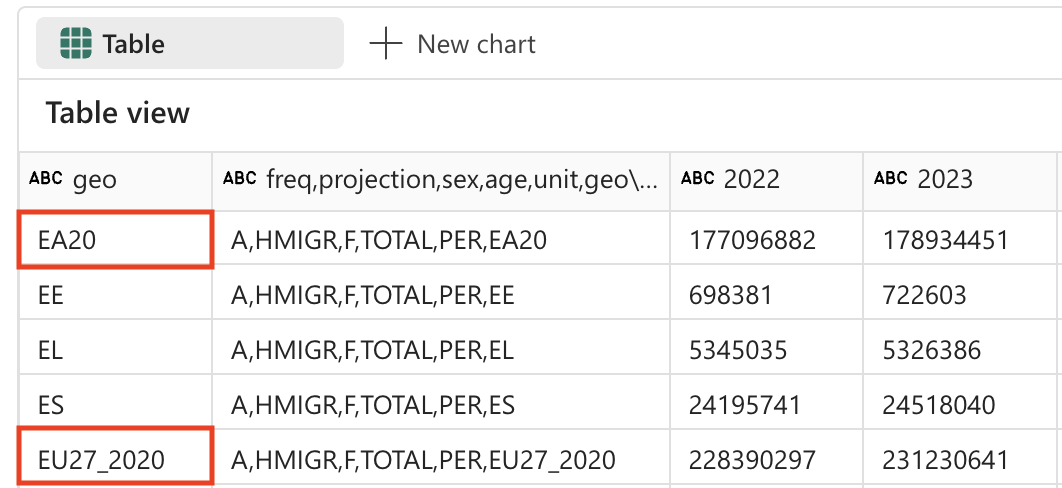
Task: Click the ABC type icon on geo column
Action: [x=46, y=179]
